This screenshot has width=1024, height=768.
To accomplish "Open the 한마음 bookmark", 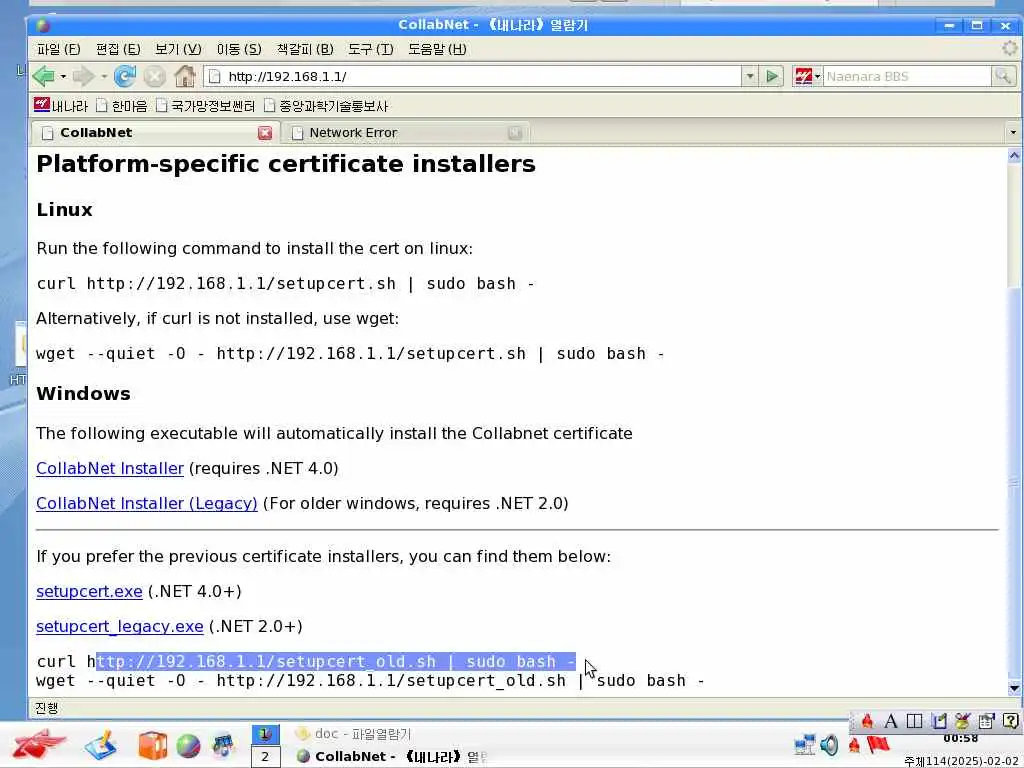I will click(x=121, y=105).
